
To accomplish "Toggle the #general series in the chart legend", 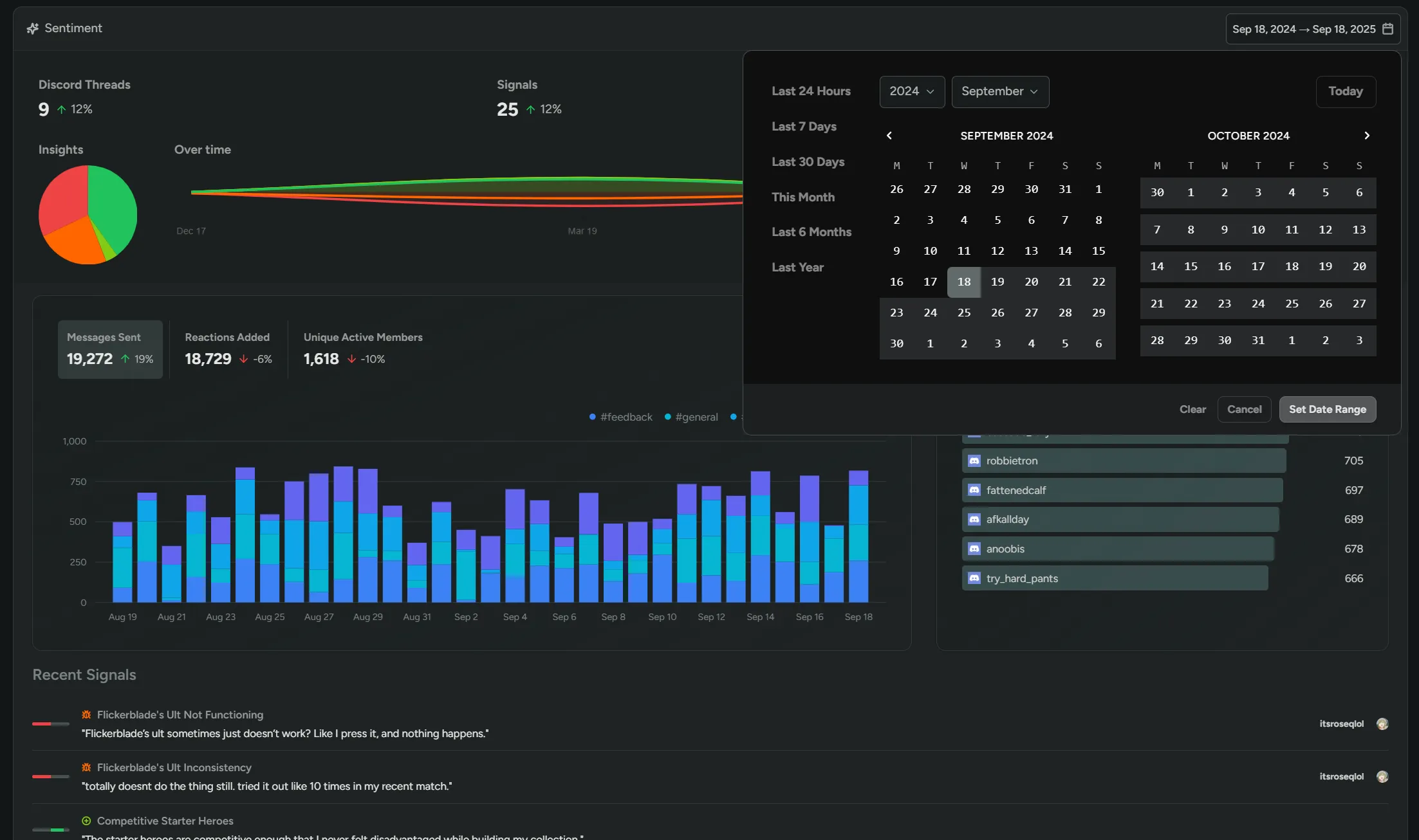I will coord(692,417).
